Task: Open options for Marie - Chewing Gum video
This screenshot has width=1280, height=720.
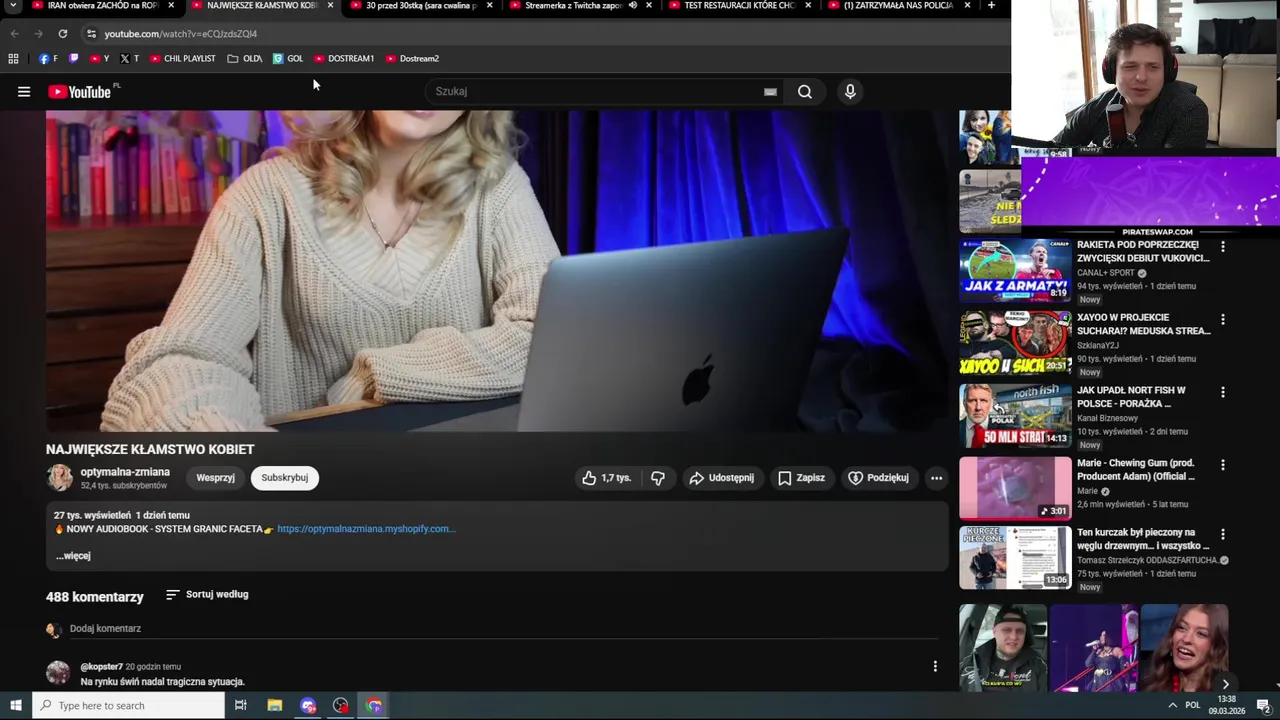Action: click(1222, 465)
